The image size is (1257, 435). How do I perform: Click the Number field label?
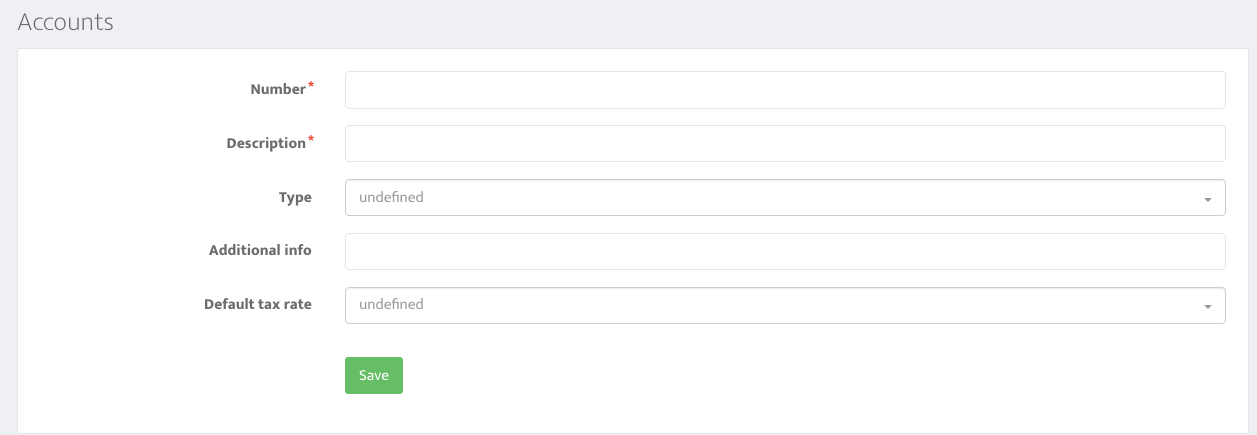277,89
